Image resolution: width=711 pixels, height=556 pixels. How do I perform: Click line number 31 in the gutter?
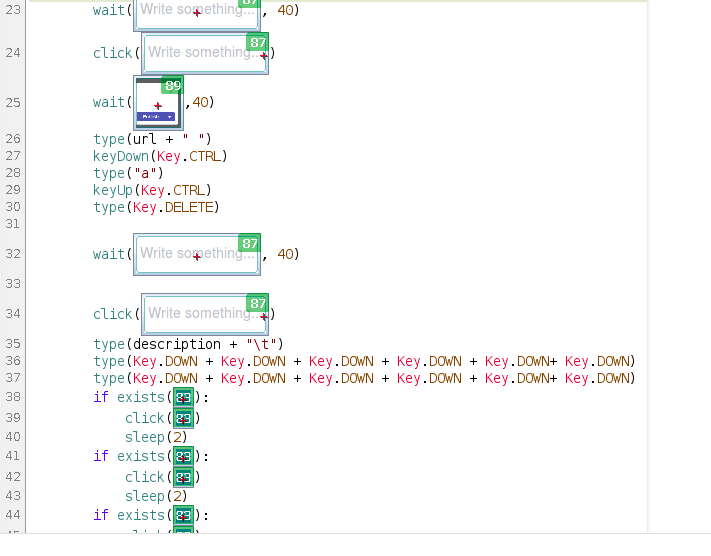[x=13, y=224]
